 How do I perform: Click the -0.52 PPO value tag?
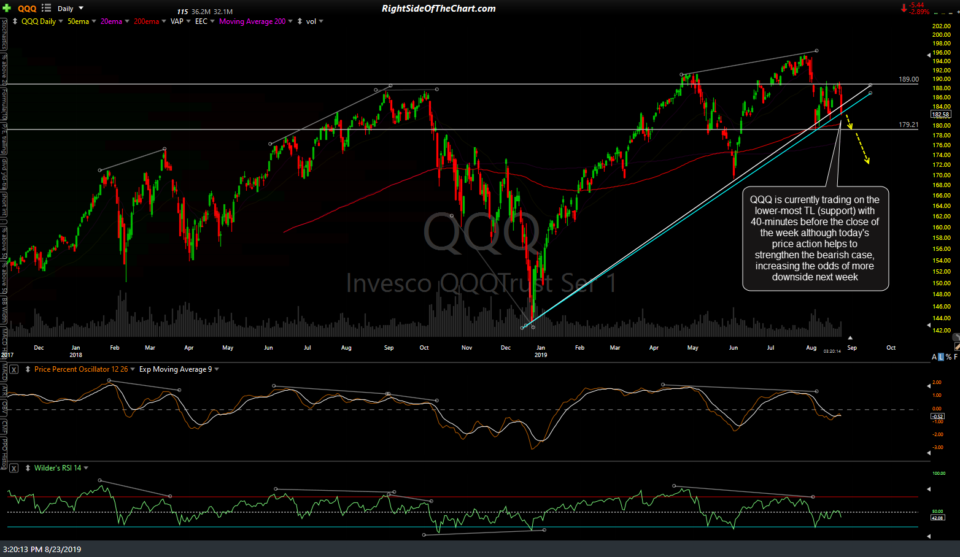pos(937,416)
